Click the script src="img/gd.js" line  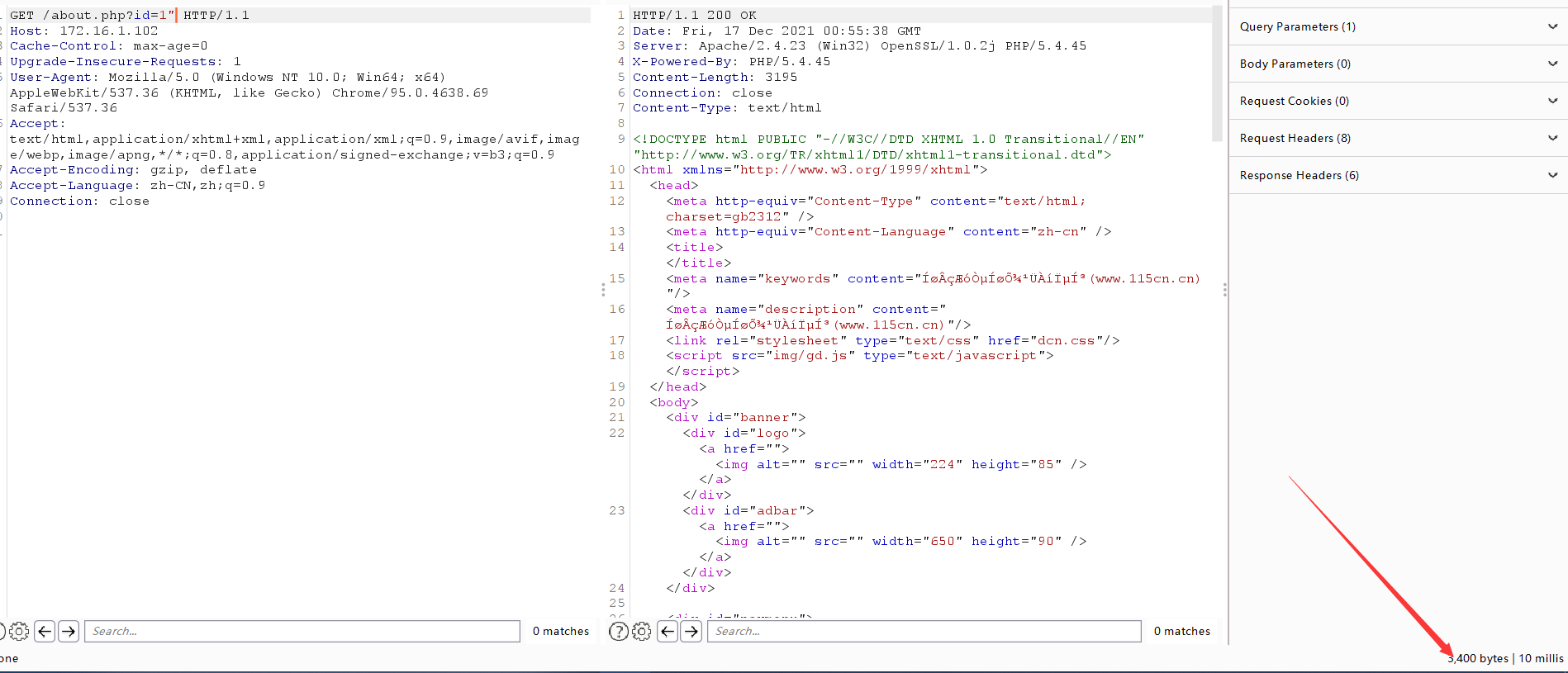click(x=859, y=356)
